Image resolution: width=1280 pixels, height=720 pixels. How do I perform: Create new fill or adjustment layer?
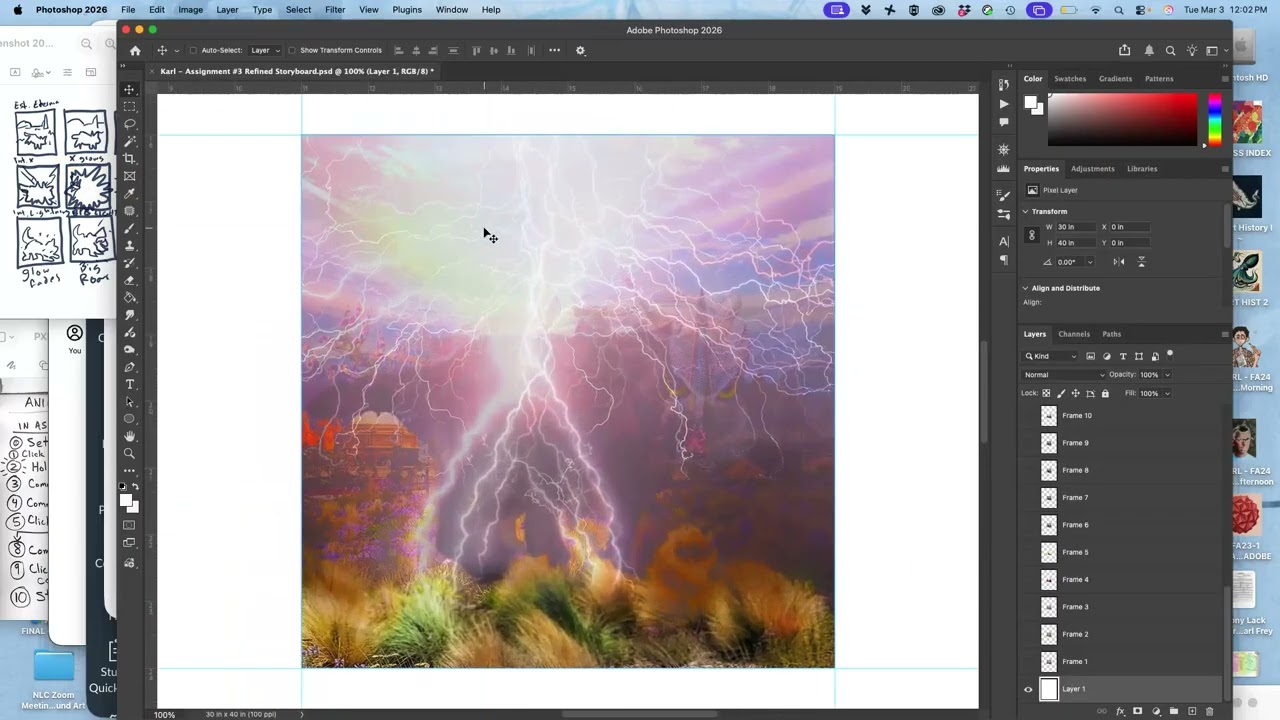(x=1156, y=711)
